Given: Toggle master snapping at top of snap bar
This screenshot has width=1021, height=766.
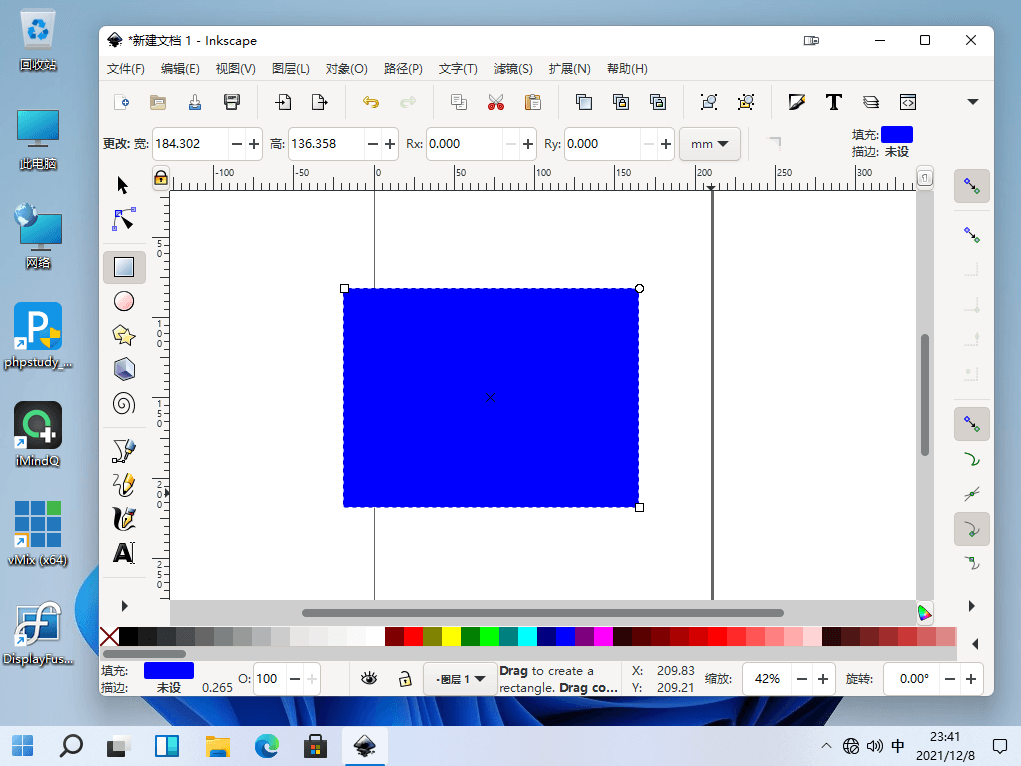Looking at the screenshot, I should click(x=972, y=186).
